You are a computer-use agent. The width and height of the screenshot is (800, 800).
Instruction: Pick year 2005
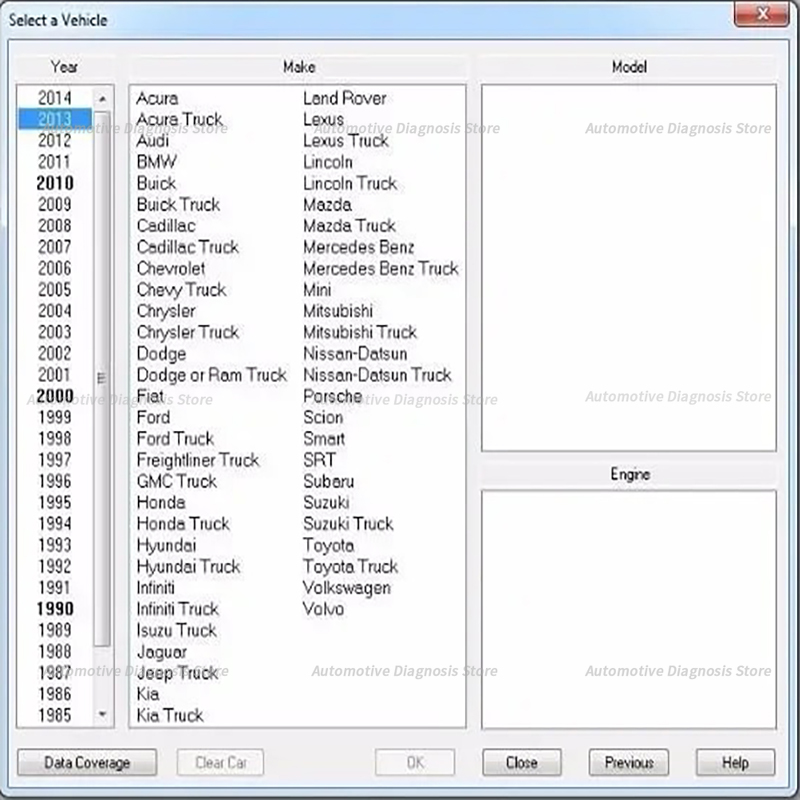click(55, 289)
